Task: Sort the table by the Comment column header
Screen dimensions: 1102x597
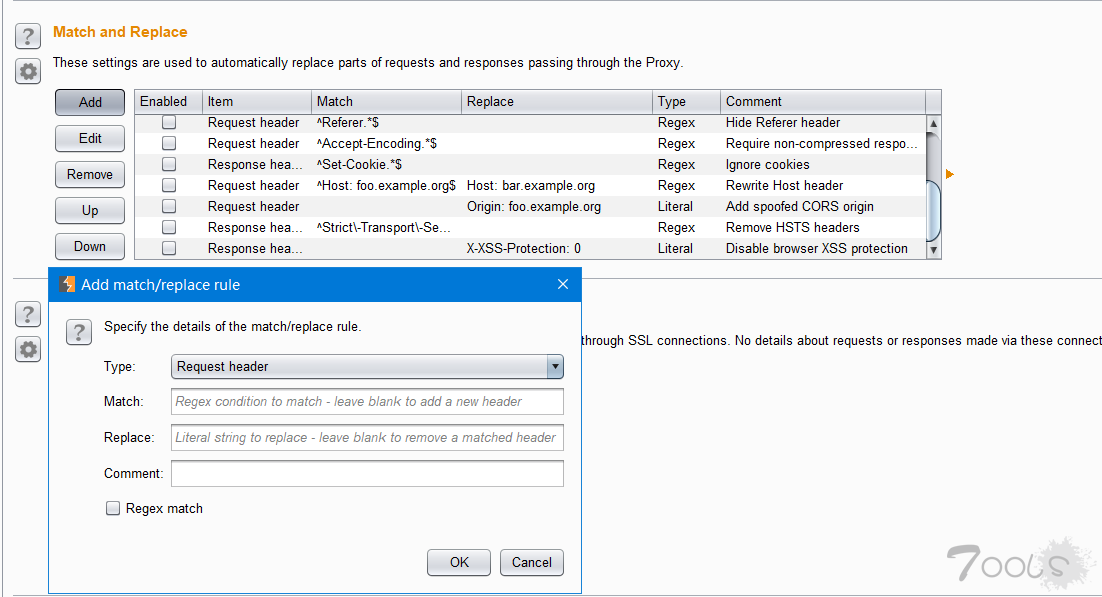Action: pos(822,101)
